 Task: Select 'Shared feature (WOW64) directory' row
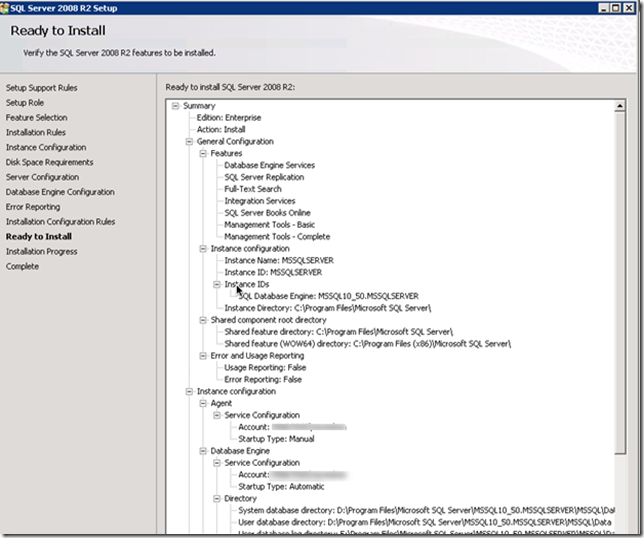[x=368, y=344]
